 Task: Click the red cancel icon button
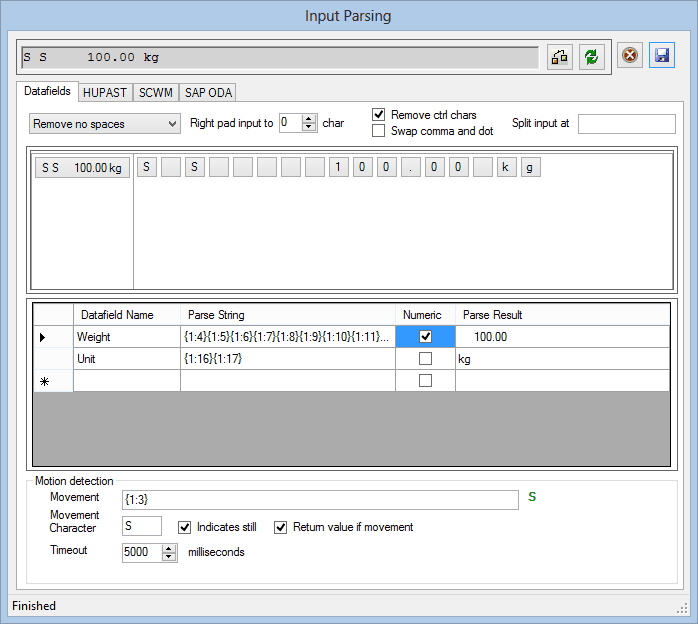[x=629, y=56]
